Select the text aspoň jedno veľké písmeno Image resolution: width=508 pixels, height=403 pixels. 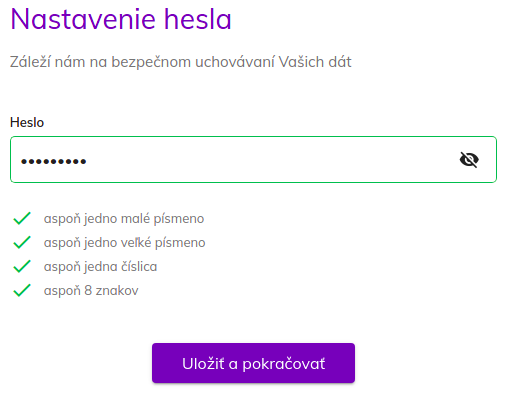tap(125, 242)
